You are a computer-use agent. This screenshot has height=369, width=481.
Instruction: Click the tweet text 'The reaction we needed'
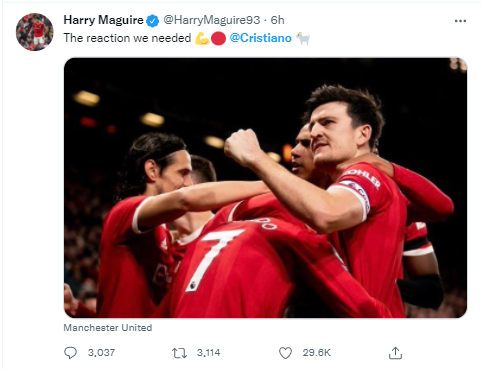[127, 38]
